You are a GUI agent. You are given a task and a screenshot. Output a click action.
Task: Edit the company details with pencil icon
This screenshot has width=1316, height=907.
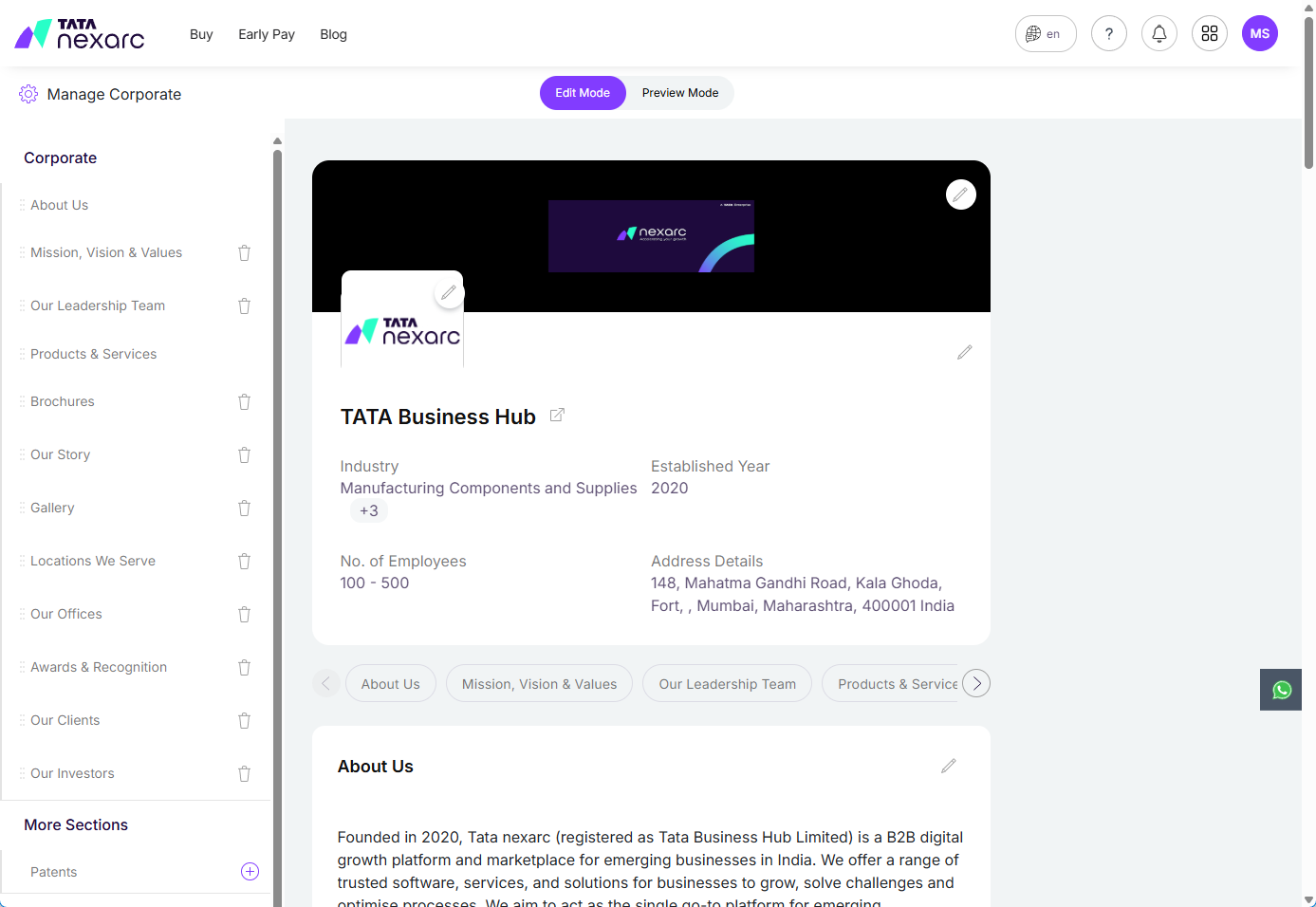pos(965,352)
